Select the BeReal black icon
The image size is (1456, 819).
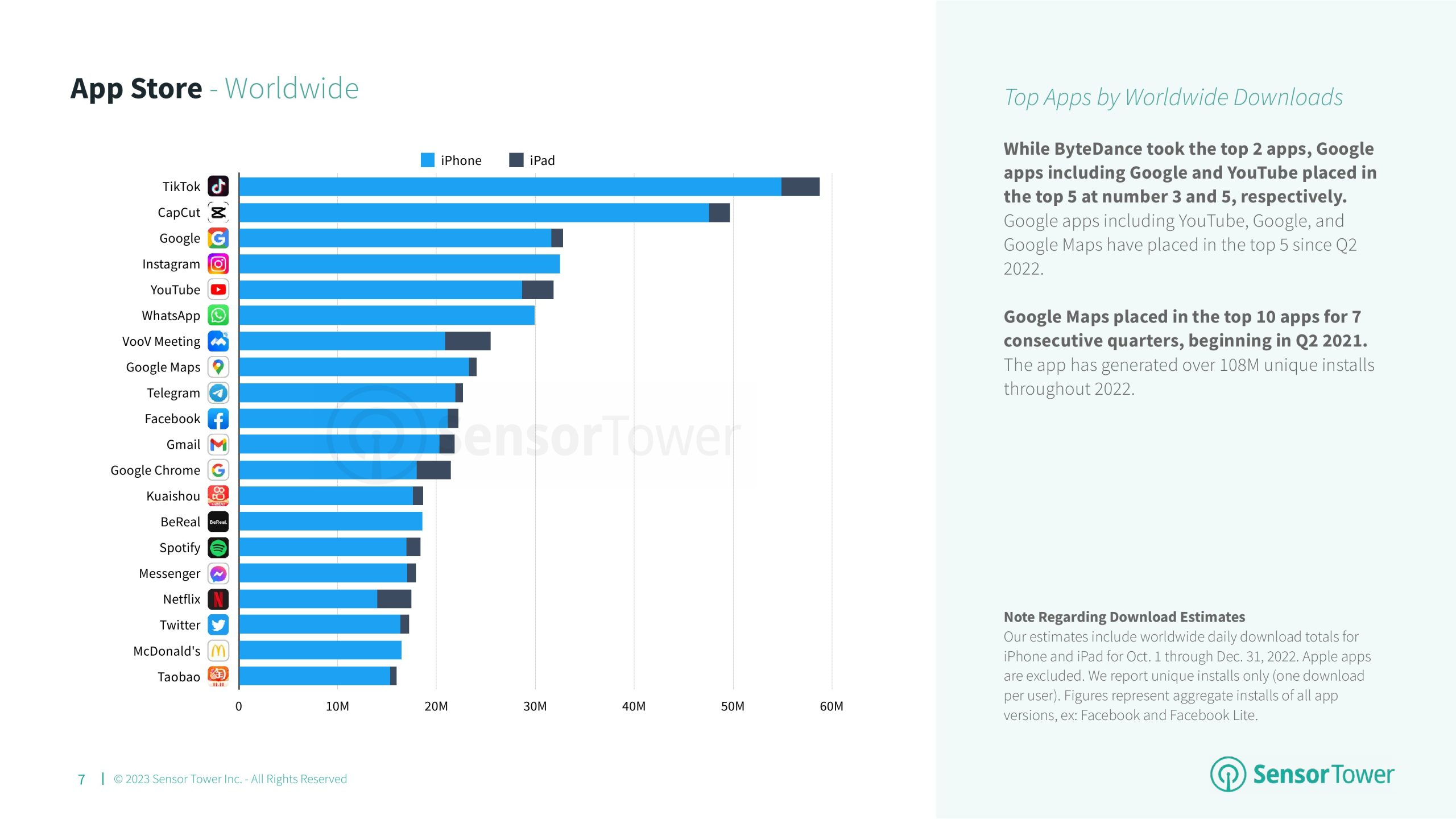(218, 522)
